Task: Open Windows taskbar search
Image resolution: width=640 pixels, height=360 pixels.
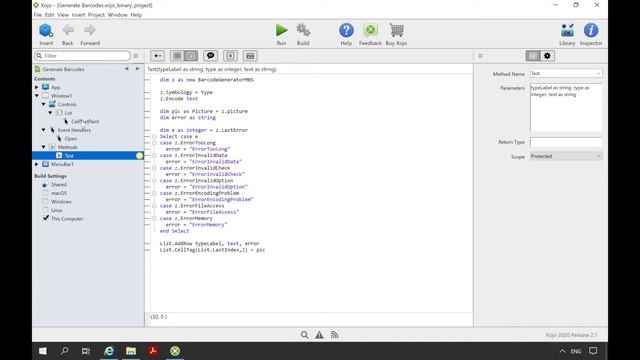Action: pyautogui.click(x=64, y=351)
